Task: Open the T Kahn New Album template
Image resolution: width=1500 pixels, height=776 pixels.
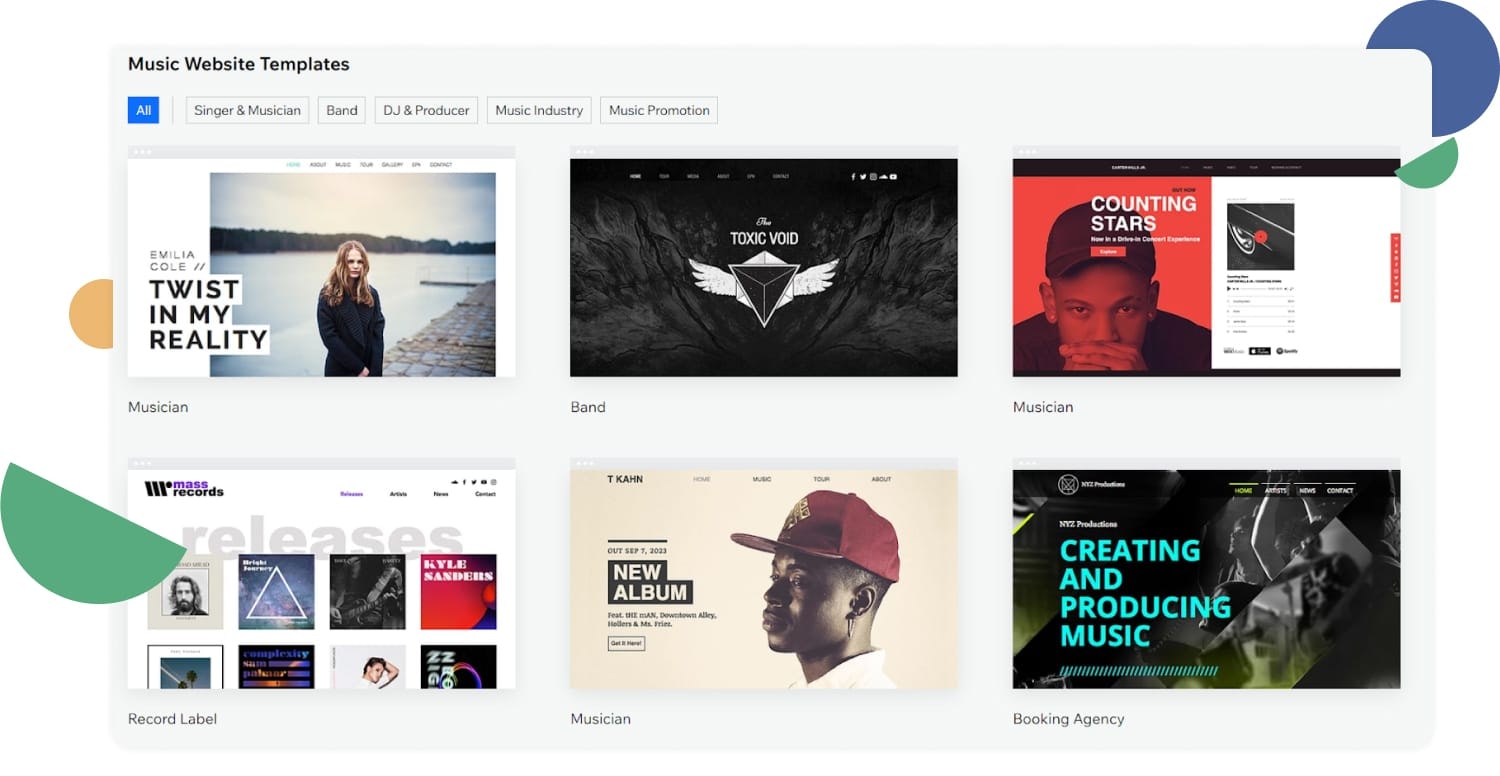Action: point(764,579)
